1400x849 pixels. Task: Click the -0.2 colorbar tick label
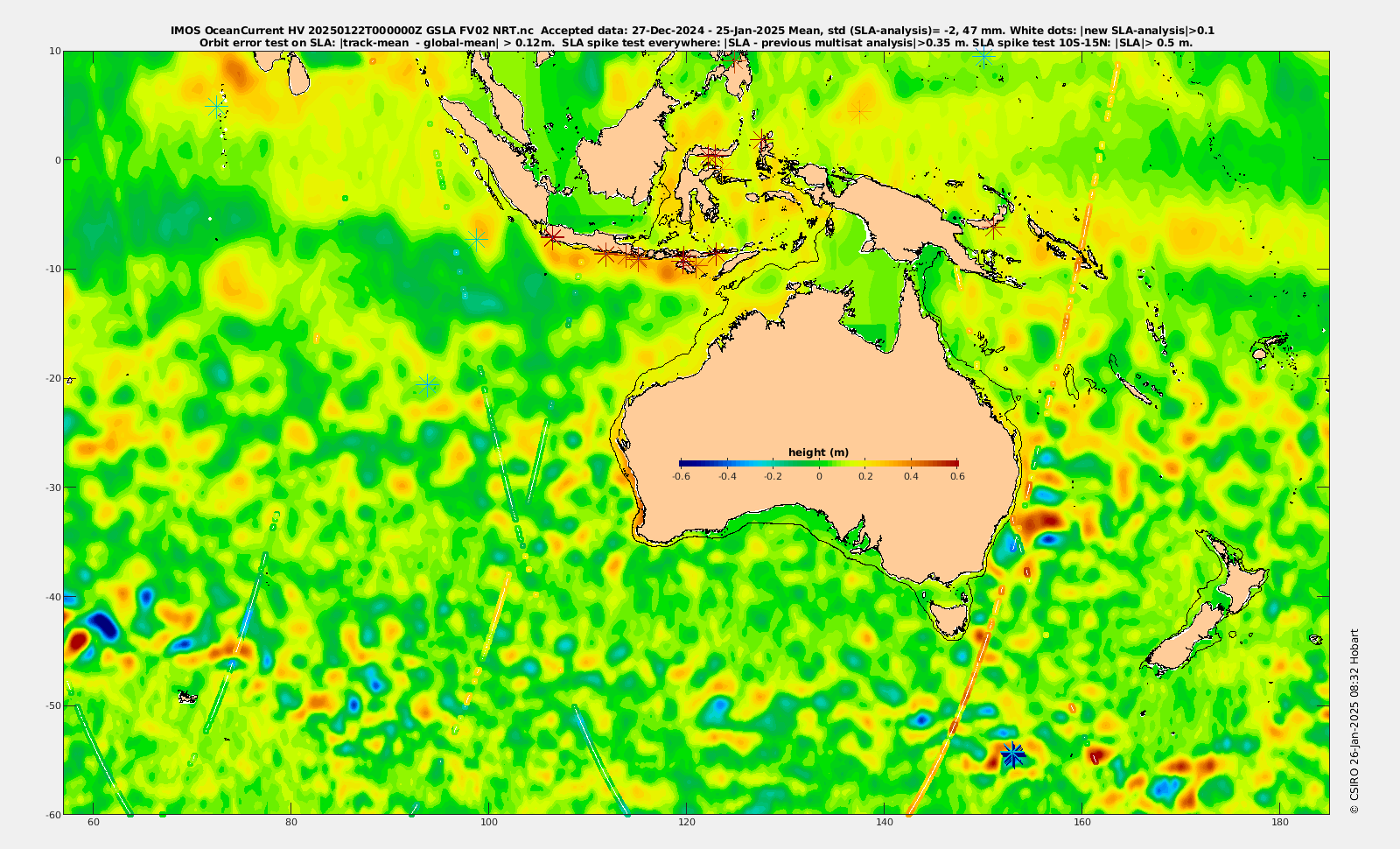pyautogui.click(x=773, y=476)
